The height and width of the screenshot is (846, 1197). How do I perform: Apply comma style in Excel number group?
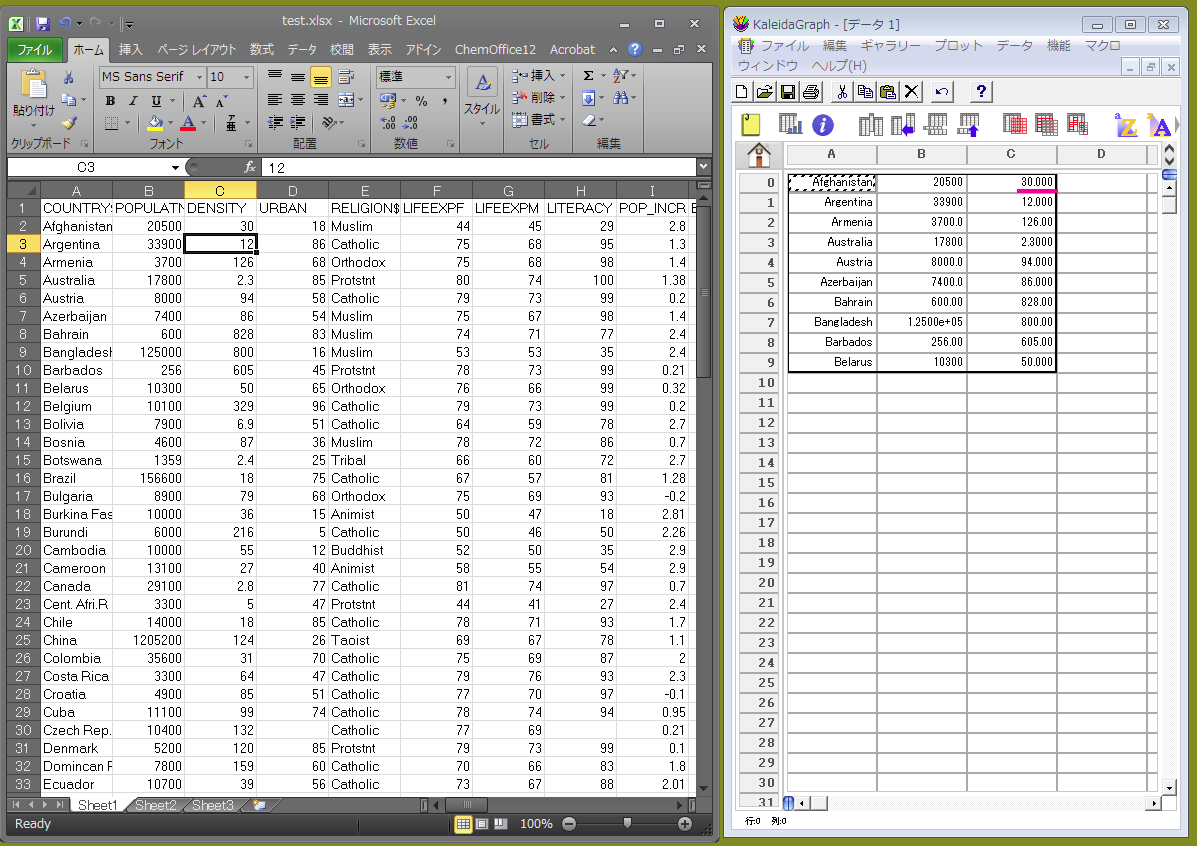tap(444, 101)
